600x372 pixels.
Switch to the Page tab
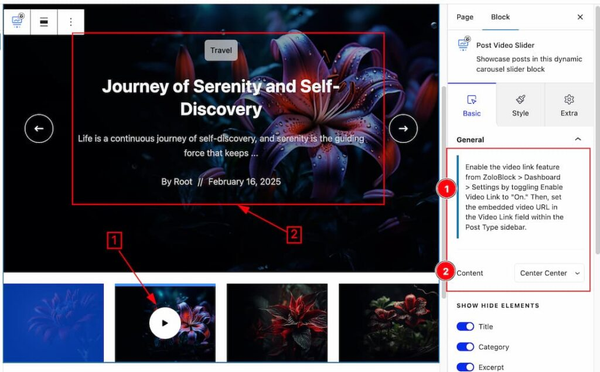click(465, 17)
